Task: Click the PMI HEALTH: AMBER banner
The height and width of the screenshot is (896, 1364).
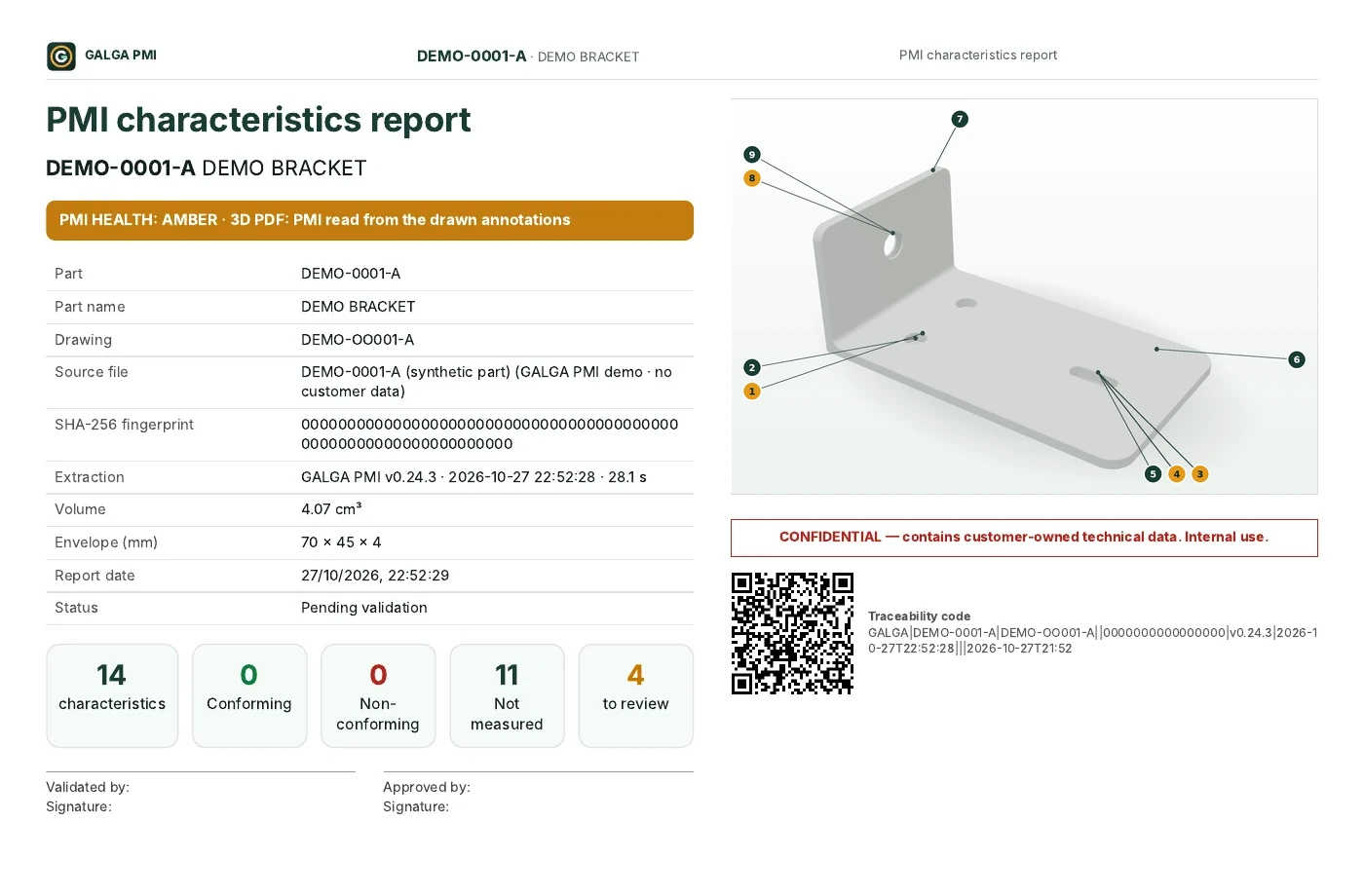Action: point(369,220)
